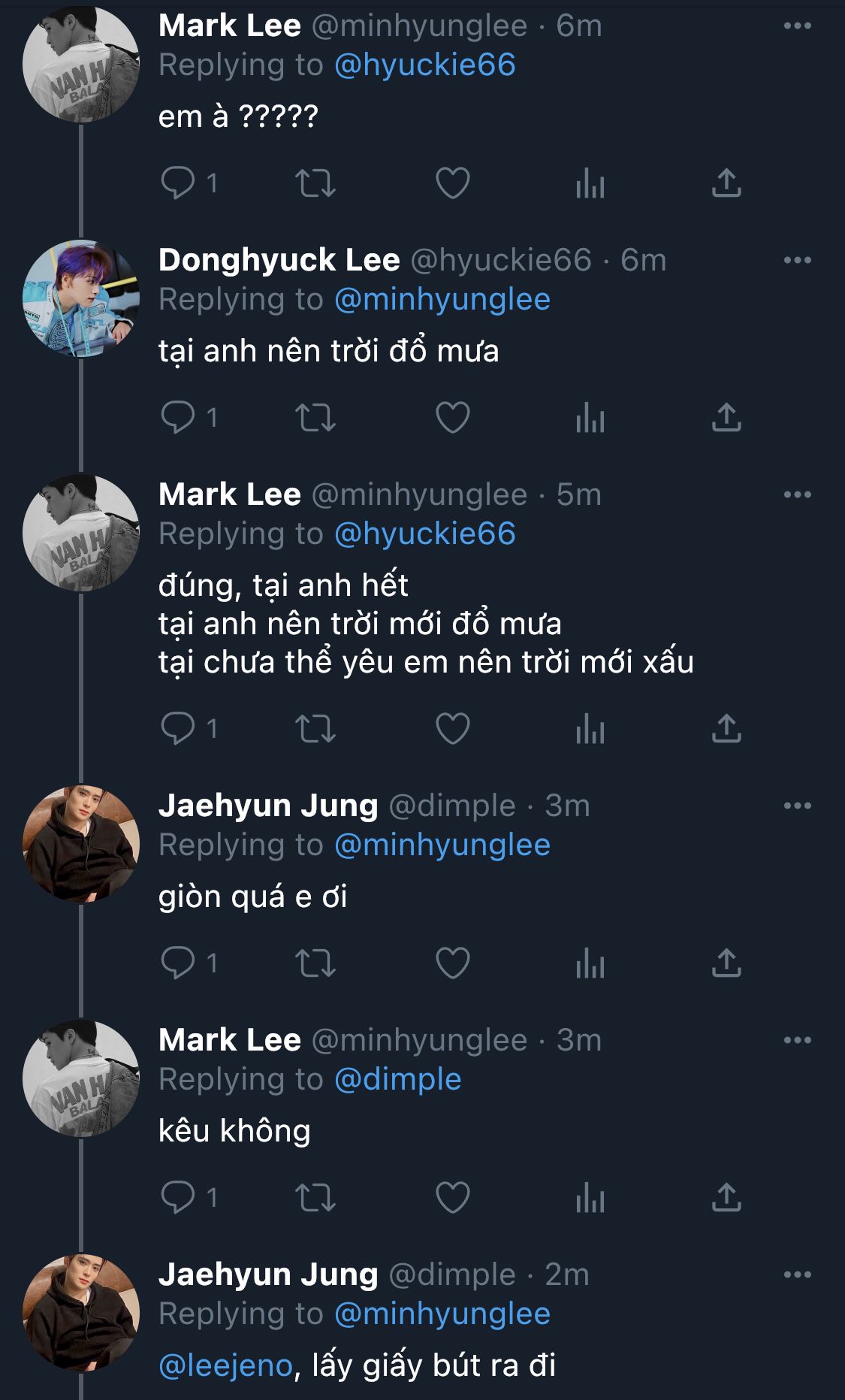
Task: Share Mark Lee's "kêu không" tweet
Action: [x=726, y=1197]
